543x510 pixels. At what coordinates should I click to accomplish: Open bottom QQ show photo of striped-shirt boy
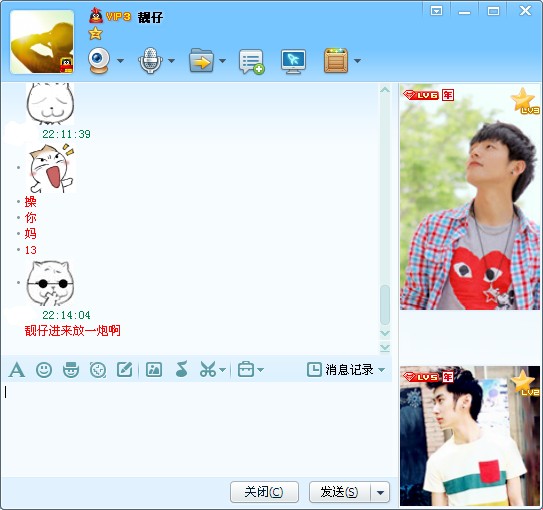point(470,436)
